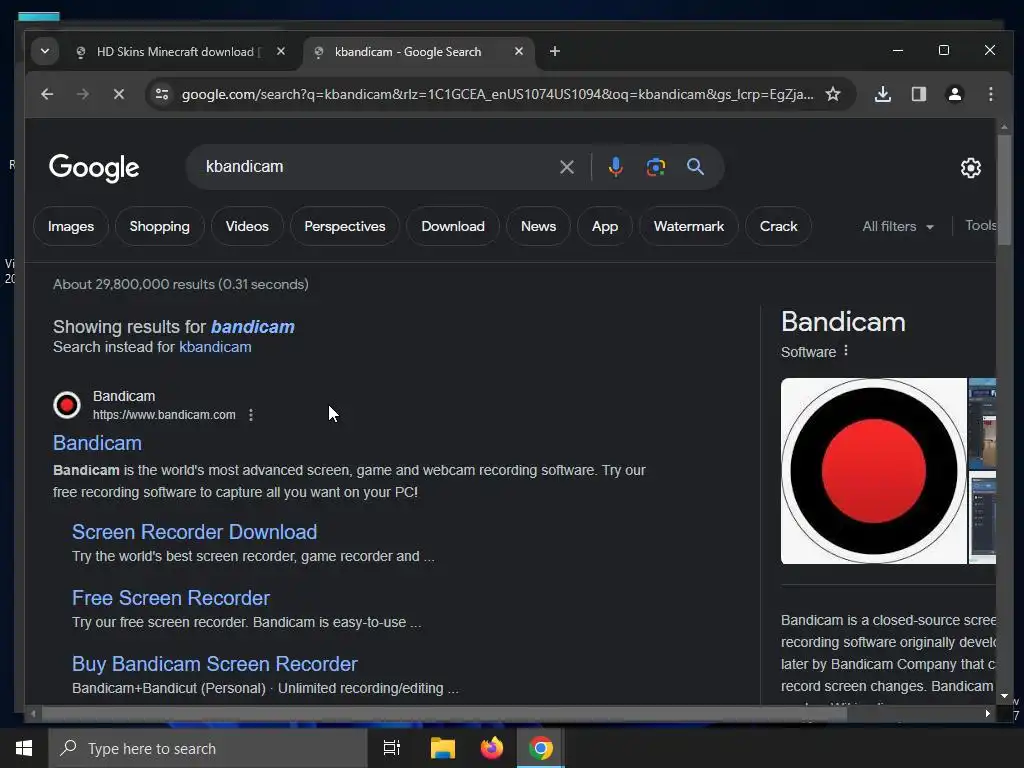Click the horizontal scrollbar thumb
This screenshot has height=768, width=1024.
(444, 714)
